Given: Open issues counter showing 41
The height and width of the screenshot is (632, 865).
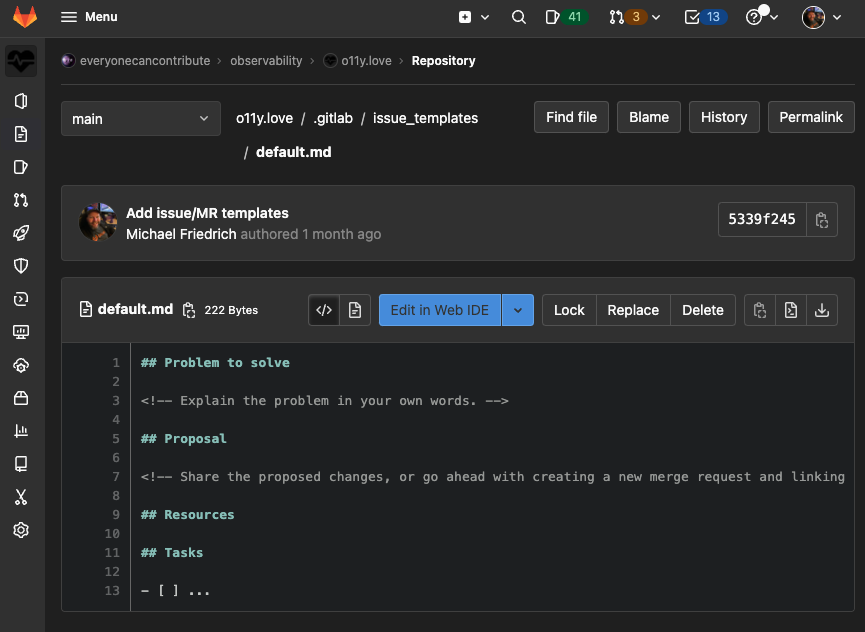Looking at the screenshot, I should (567, 17).
